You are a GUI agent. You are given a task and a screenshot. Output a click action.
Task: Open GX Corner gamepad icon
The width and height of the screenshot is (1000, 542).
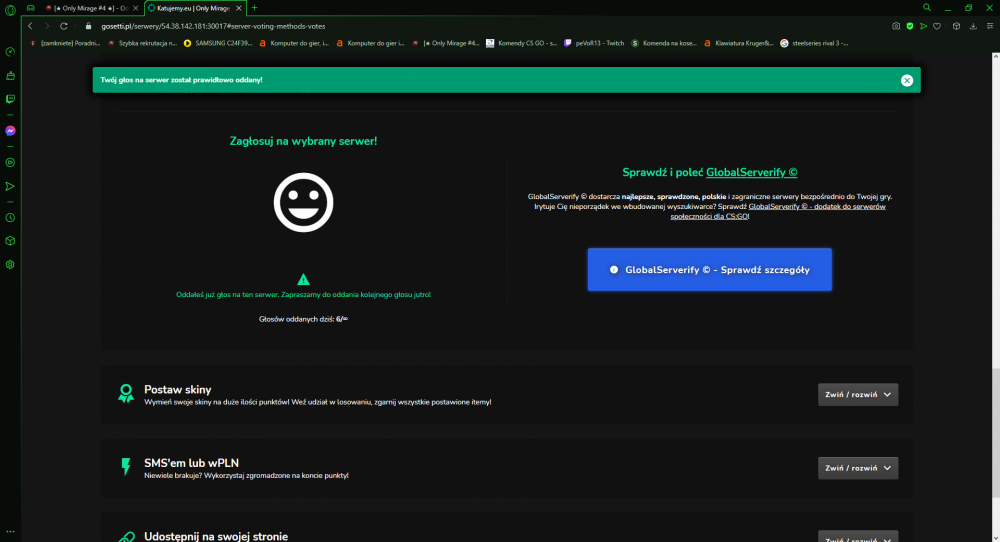coord(31,8)
